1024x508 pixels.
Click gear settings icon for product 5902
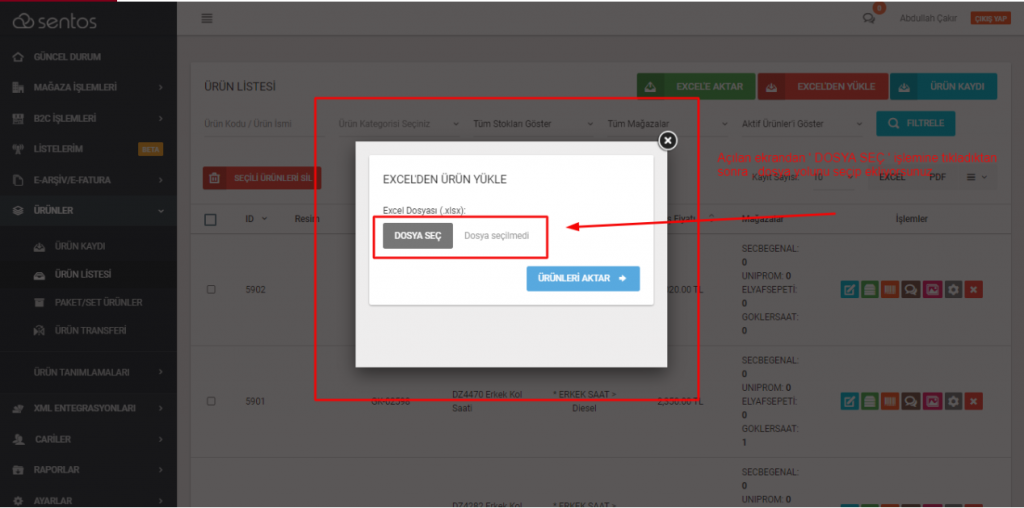coord(953,290)
